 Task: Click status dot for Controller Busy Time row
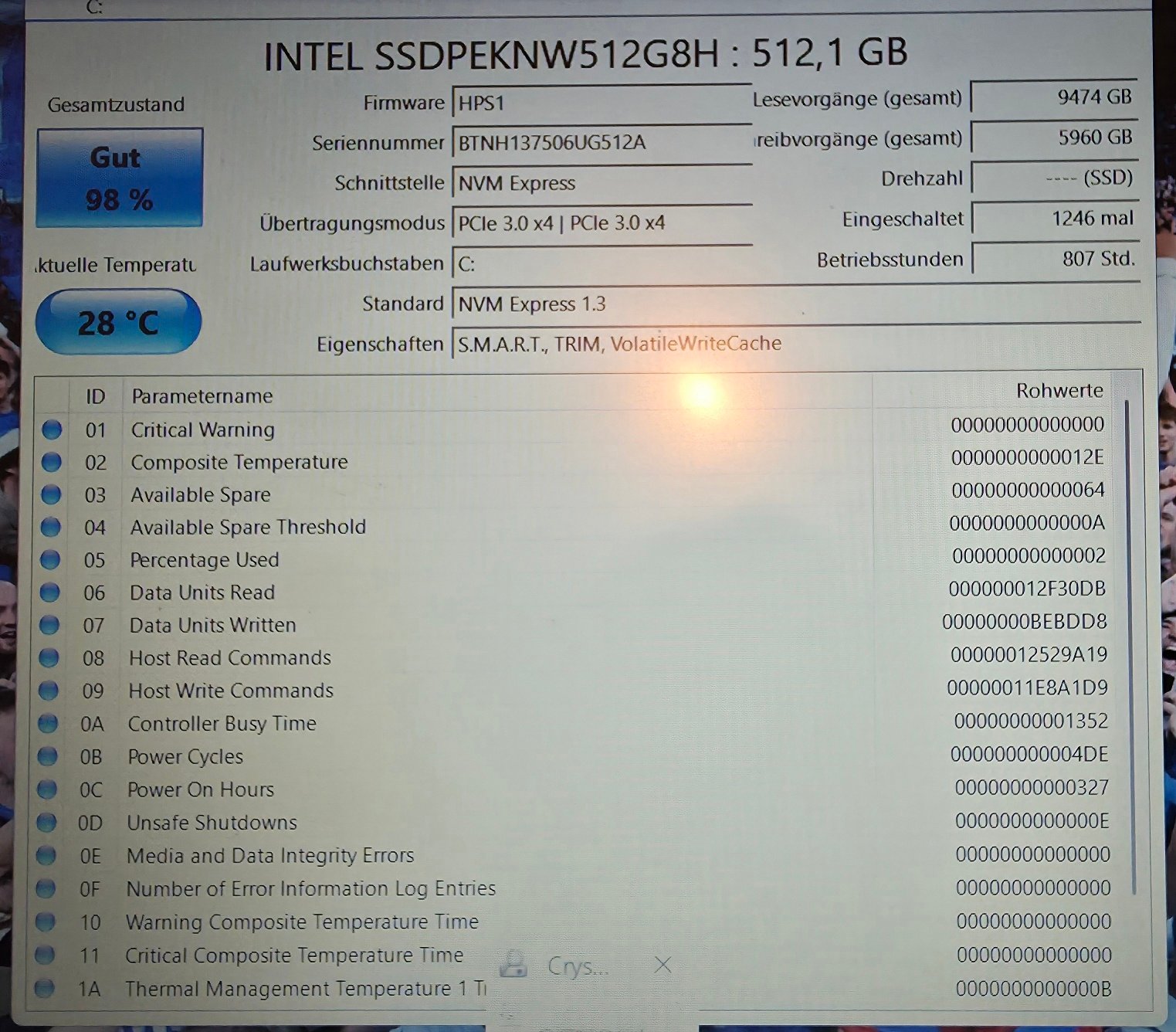[48, 723]
